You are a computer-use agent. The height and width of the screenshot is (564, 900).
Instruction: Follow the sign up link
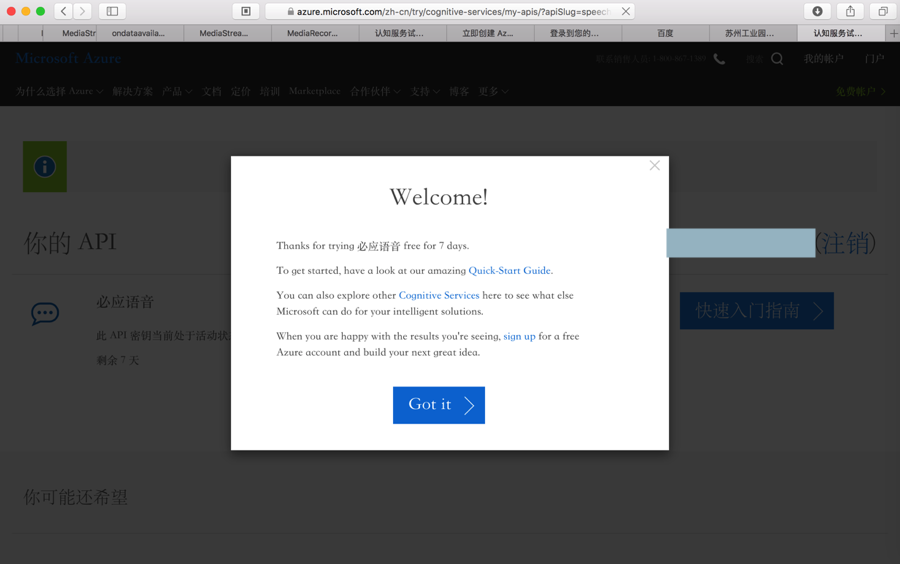tap(519, 336)
